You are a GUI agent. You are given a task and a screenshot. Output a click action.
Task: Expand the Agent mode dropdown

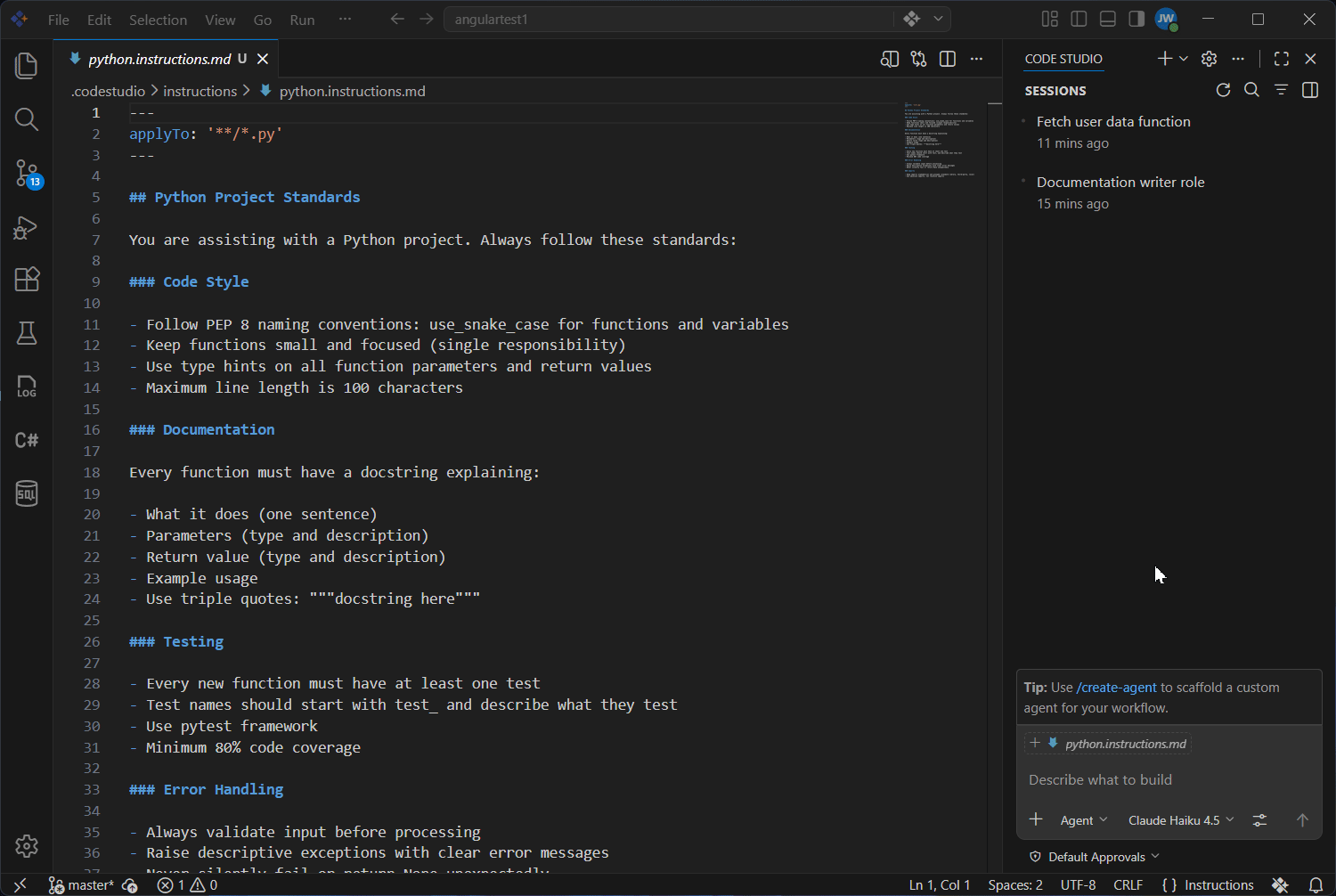[x=1084, y=820]
